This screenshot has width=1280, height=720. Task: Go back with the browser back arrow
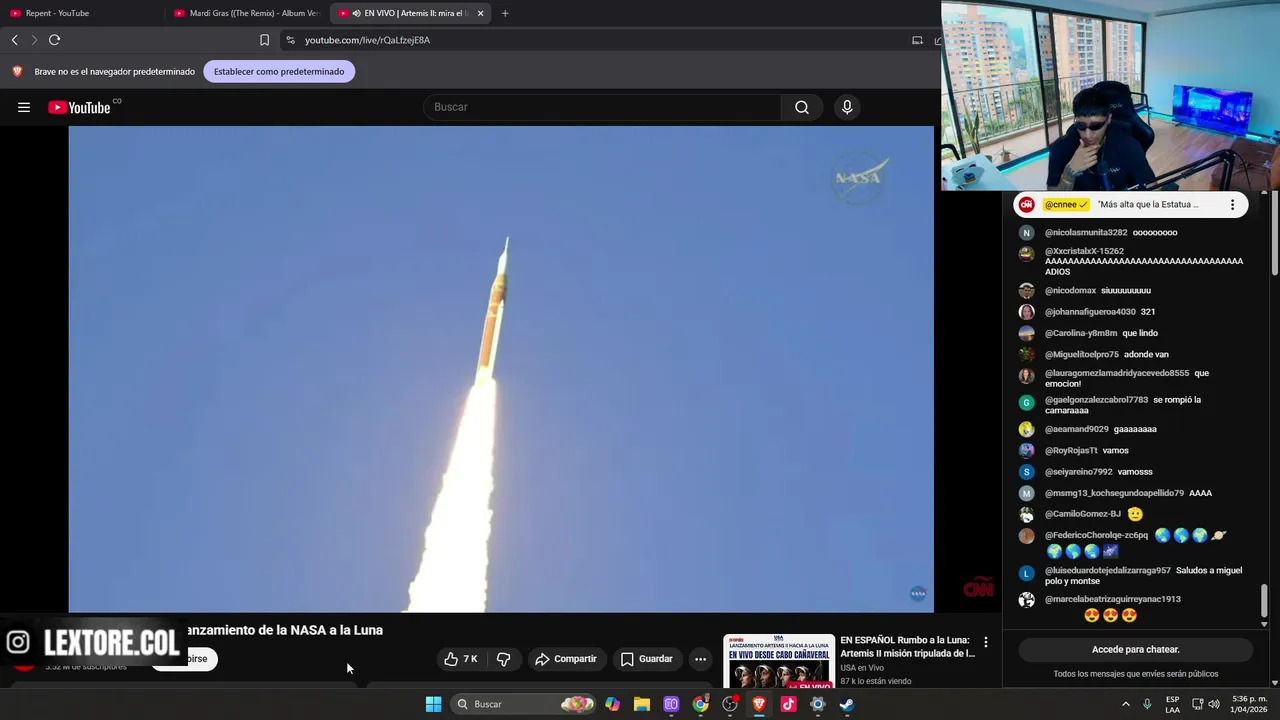14,40
